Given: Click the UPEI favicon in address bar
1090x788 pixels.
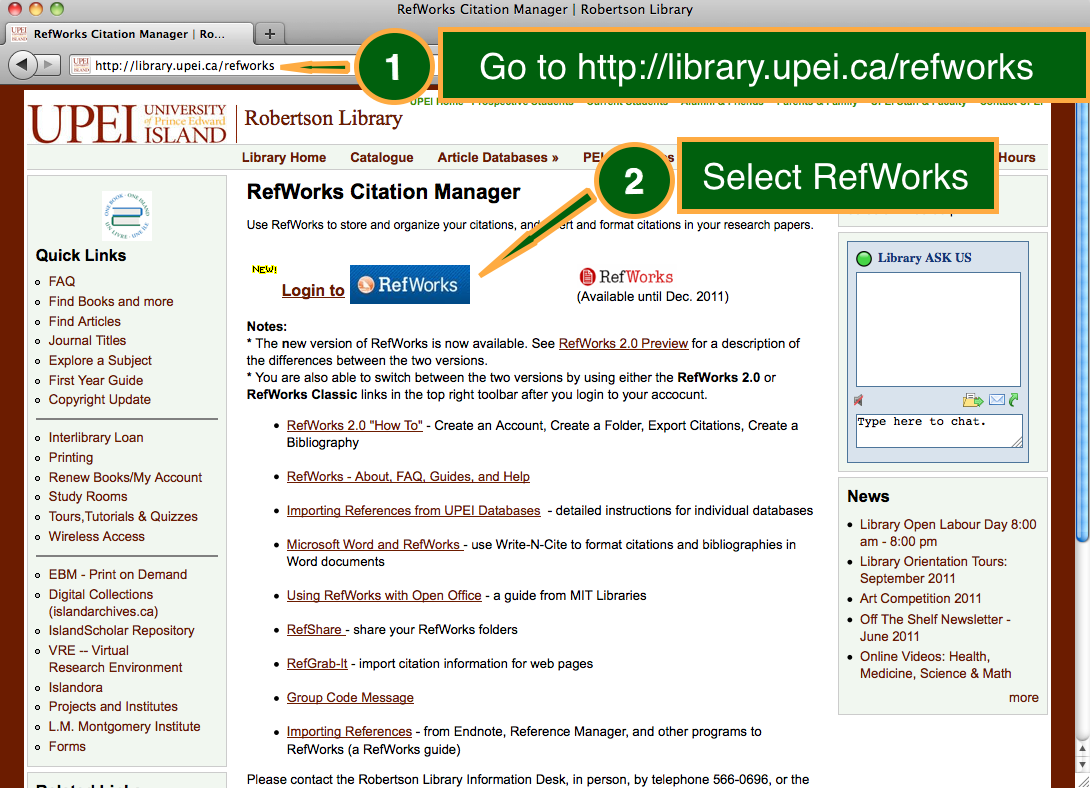Looking at the screenshot, I should [x=81, y=65].
